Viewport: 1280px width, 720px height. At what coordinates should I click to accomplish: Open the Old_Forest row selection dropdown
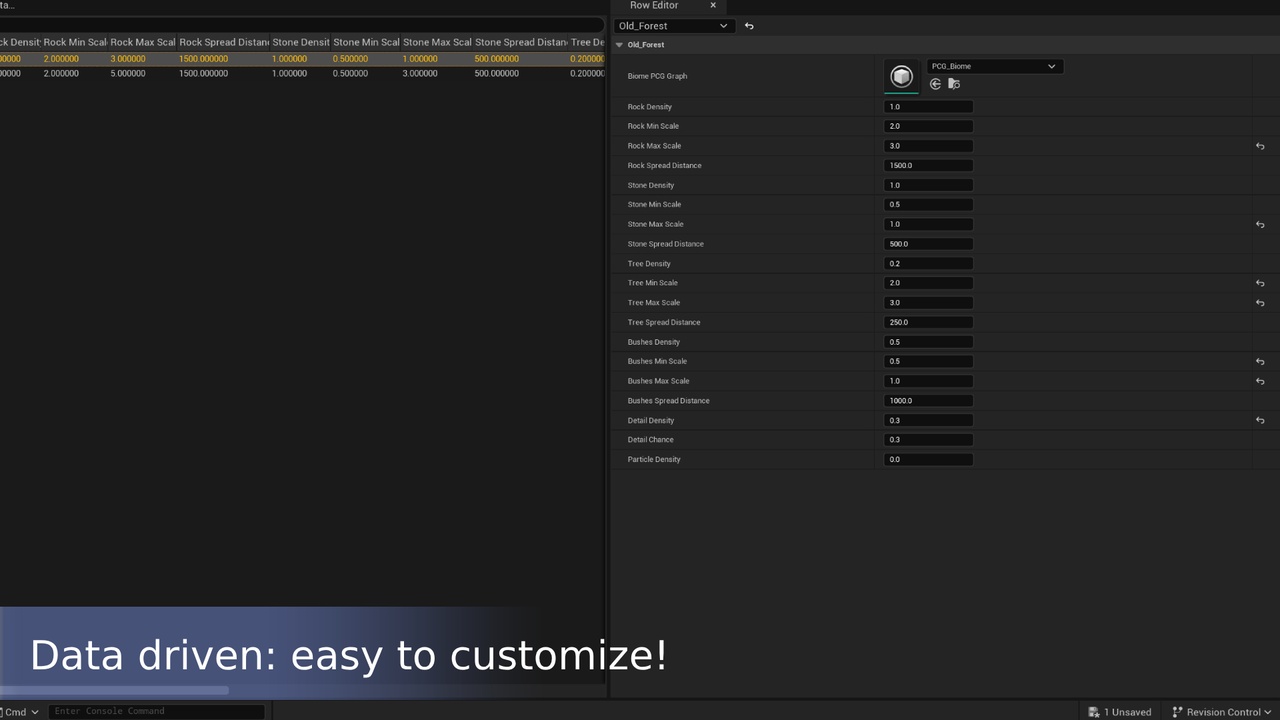click(673, 26)
